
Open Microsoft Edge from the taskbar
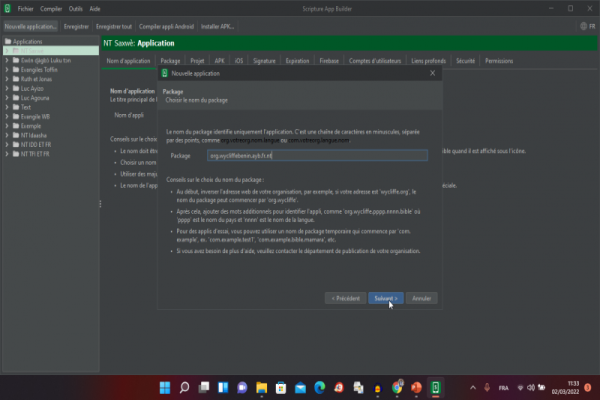pyautogui.click(x=321, y=386)
